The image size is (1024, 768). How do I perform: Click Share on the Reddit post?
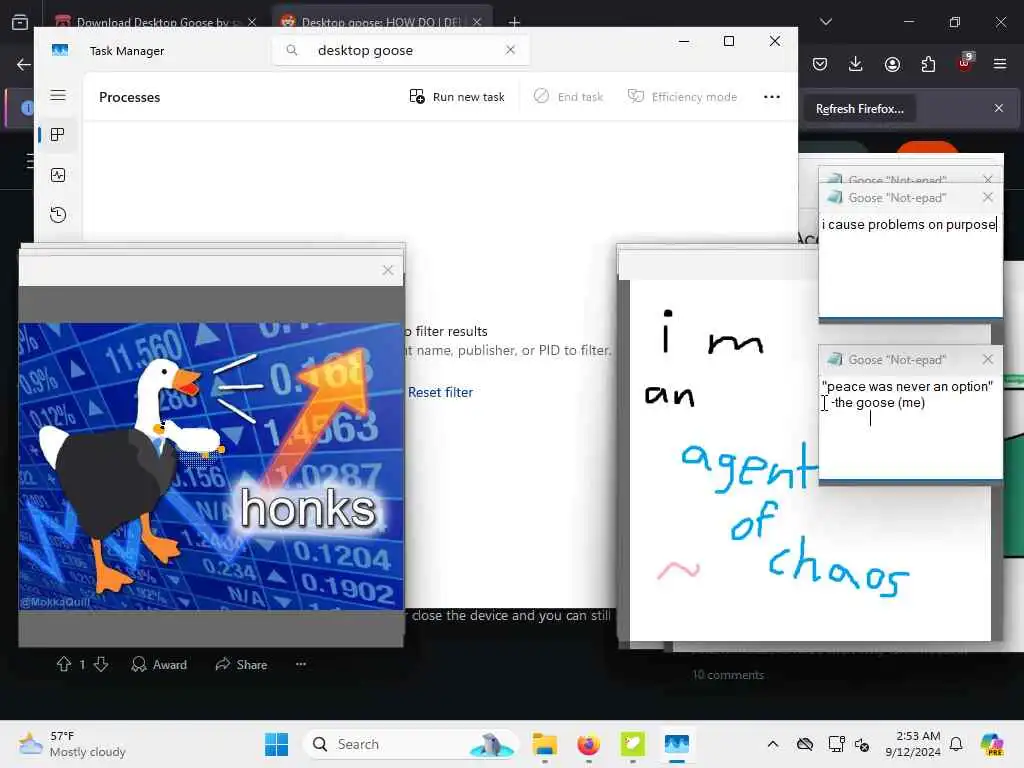click(242, 664)
